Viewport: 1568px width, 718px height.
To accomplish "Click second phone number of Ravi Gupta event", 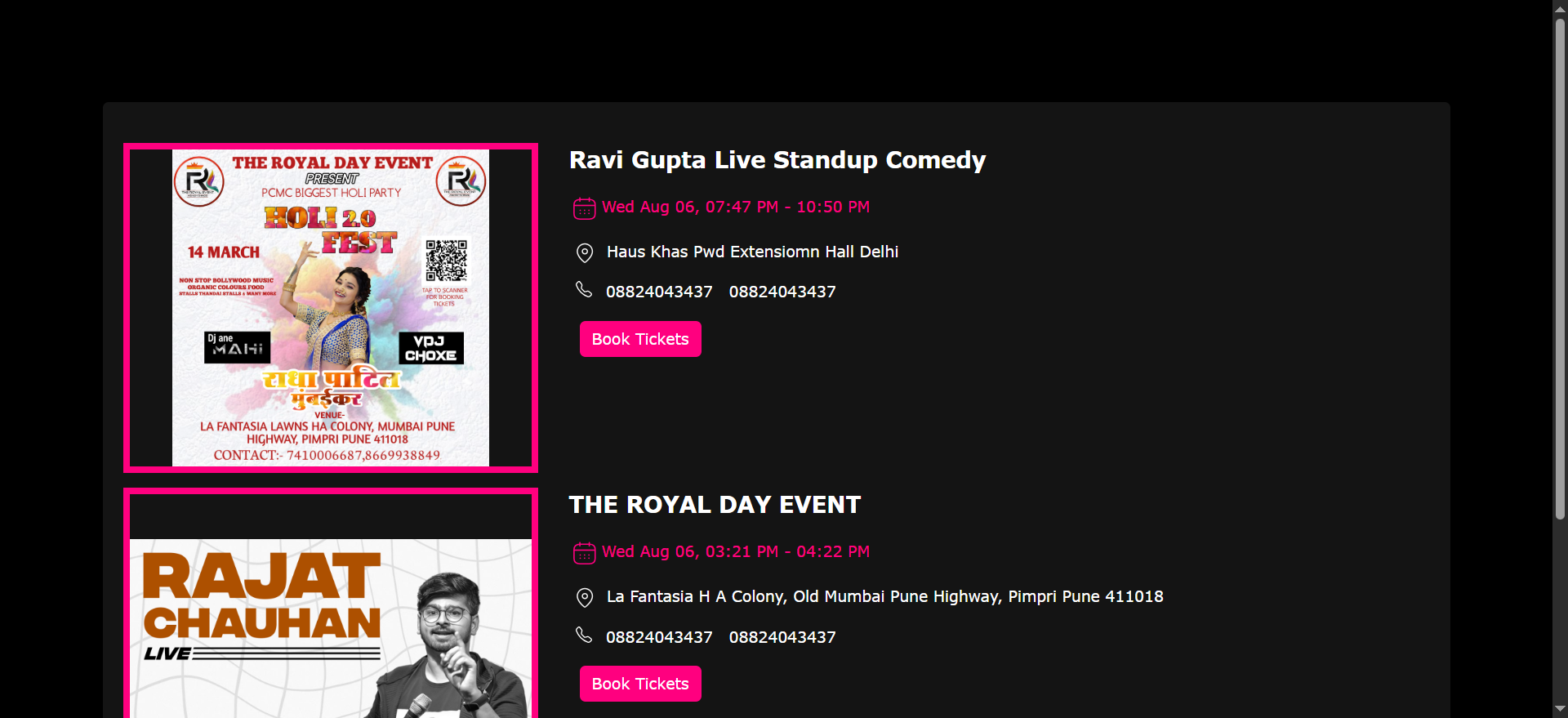I will tap(782, 292).
